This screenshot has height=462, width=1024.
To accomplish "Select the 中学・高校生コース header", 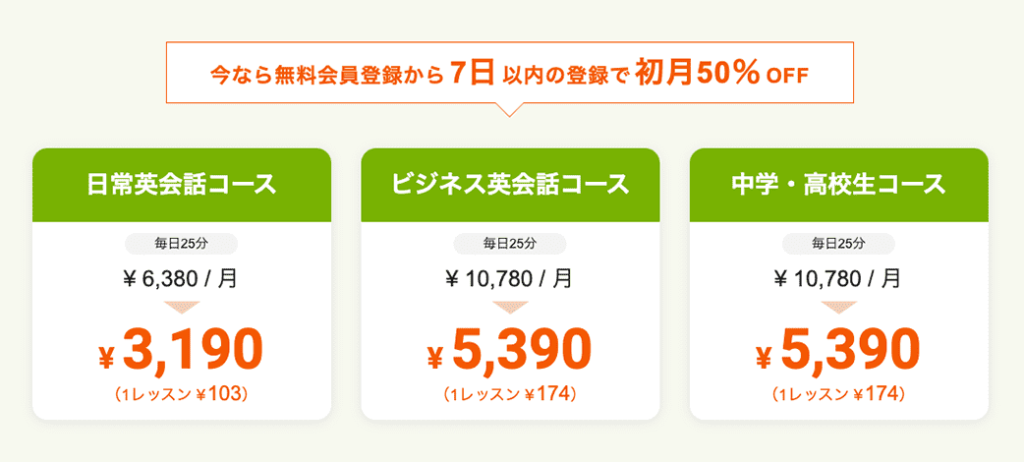I will tap(839, 185).
